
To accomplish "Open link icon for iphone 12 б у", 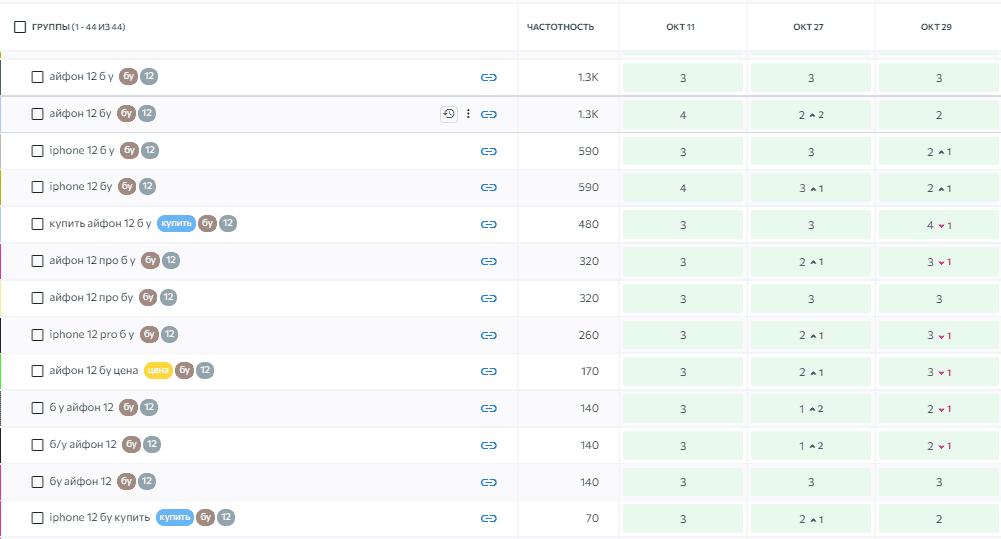I will (x=488, y=151).
